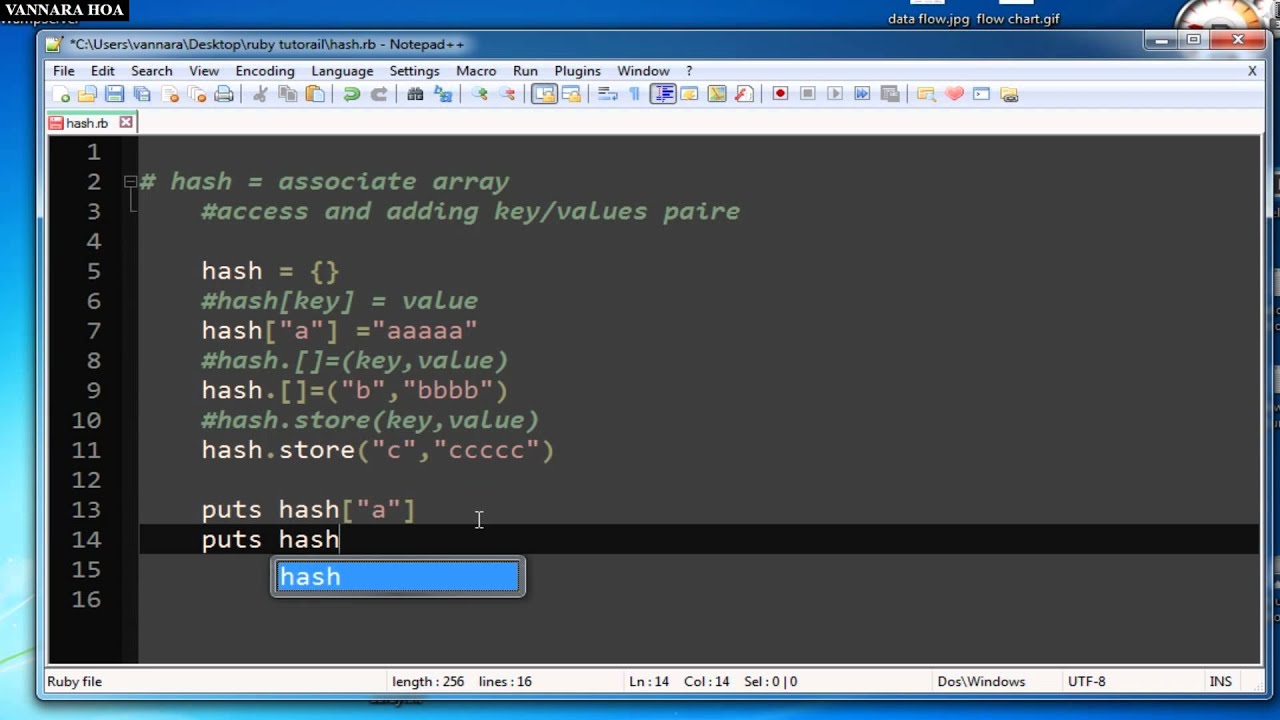The image size is (1280, 720).
Task: Click the Save All toolbar icon
Action: (142, 94)
